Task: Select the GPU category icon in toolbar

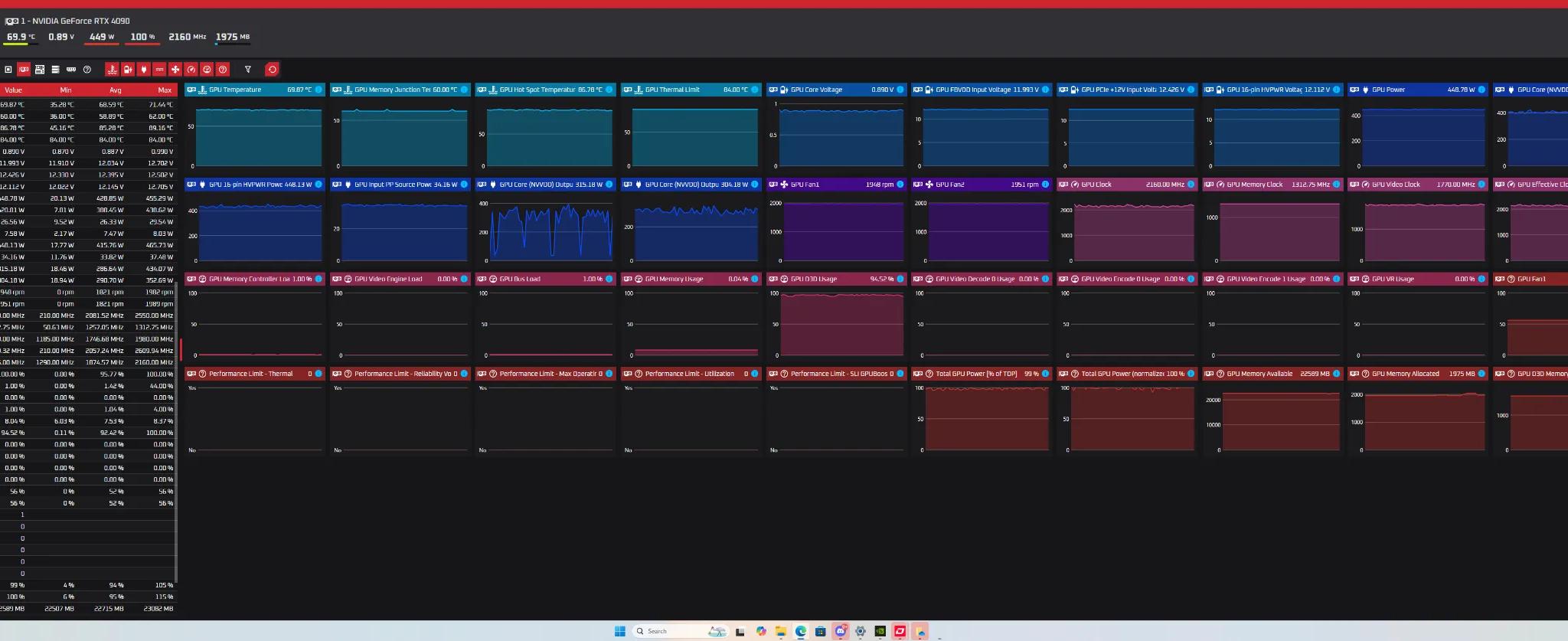Action: 24,70
